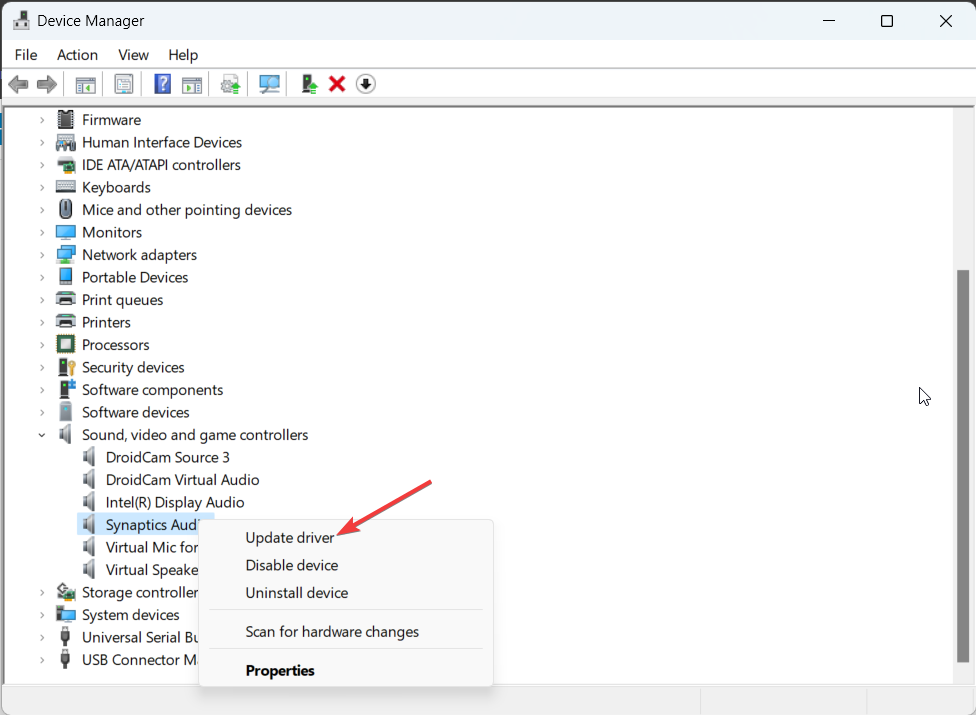Click the vertical scrollbar thumb

(963, 466)
